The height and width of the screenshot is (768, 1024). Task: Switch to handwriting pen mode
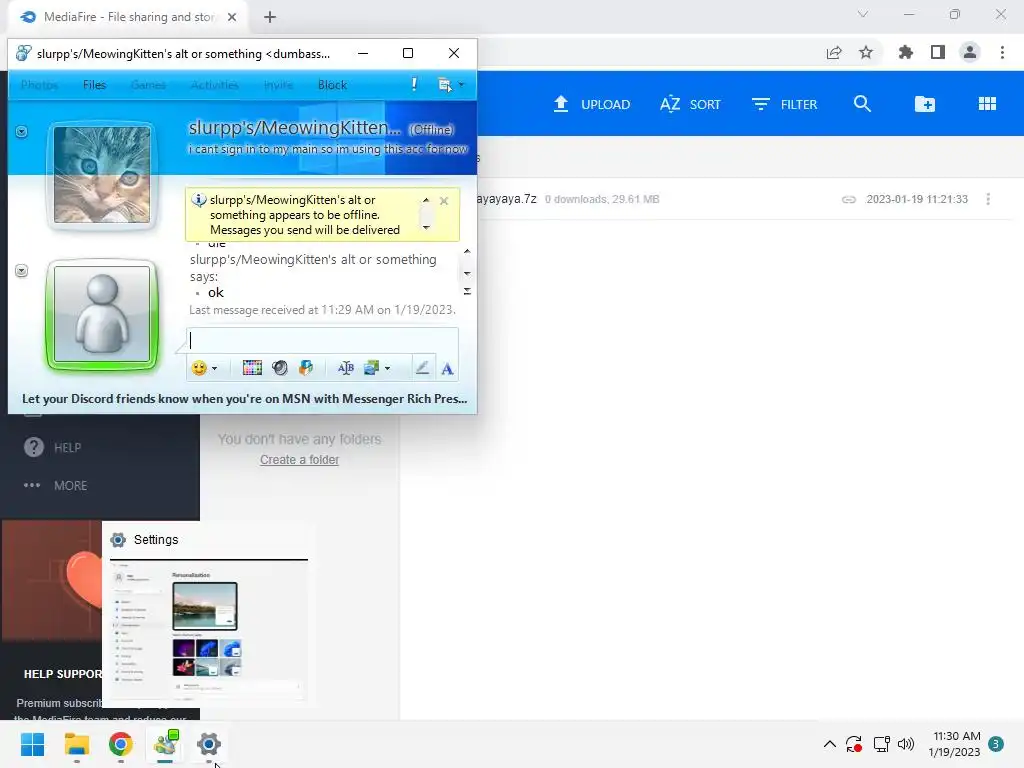coord(423,368)
